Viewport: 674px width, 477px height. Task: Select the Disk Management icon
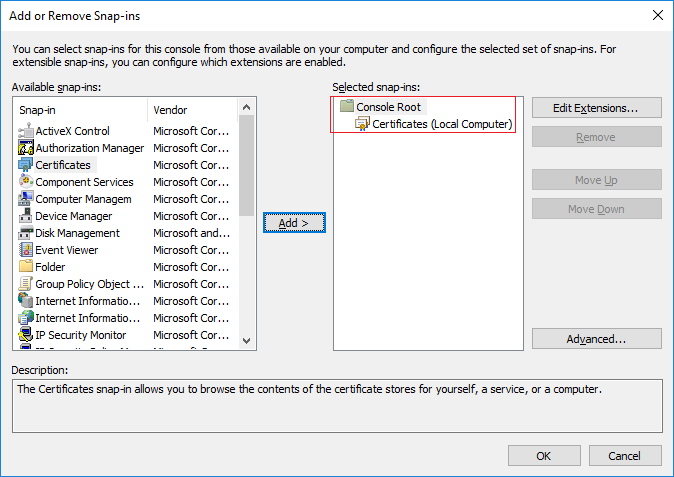[27, 233]
